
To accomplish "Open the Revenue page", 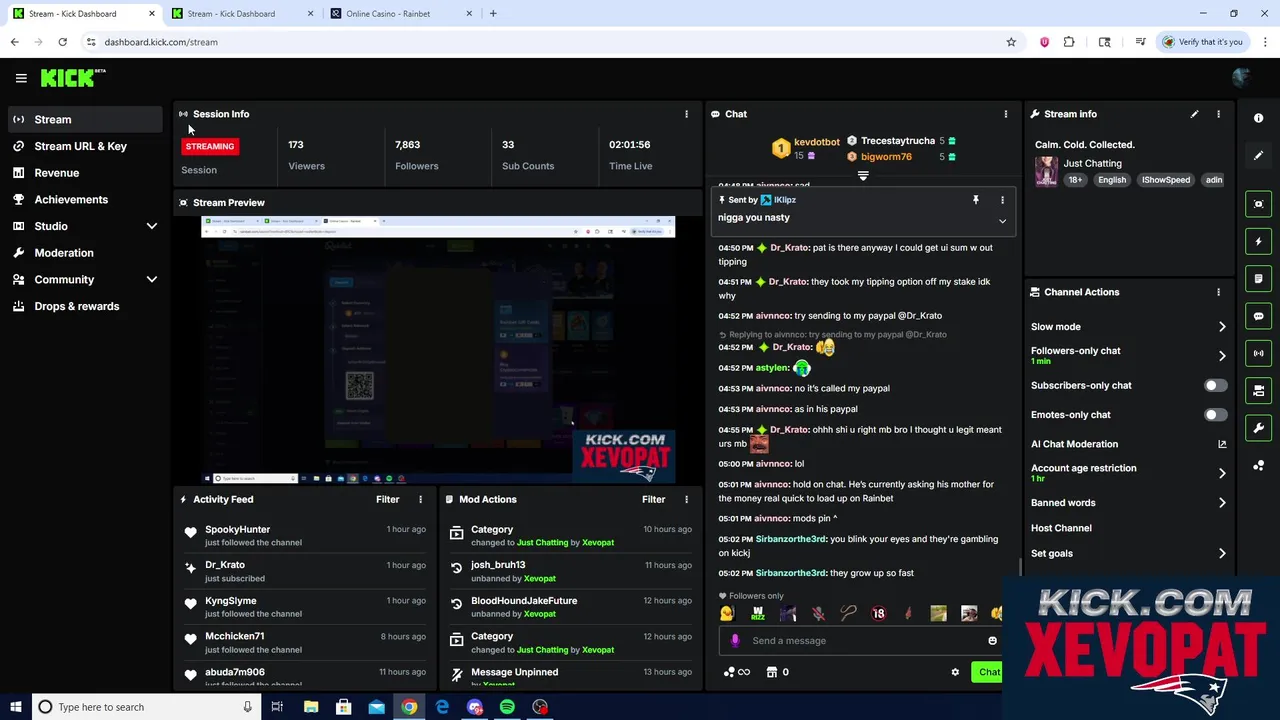I will coord(85,173).
